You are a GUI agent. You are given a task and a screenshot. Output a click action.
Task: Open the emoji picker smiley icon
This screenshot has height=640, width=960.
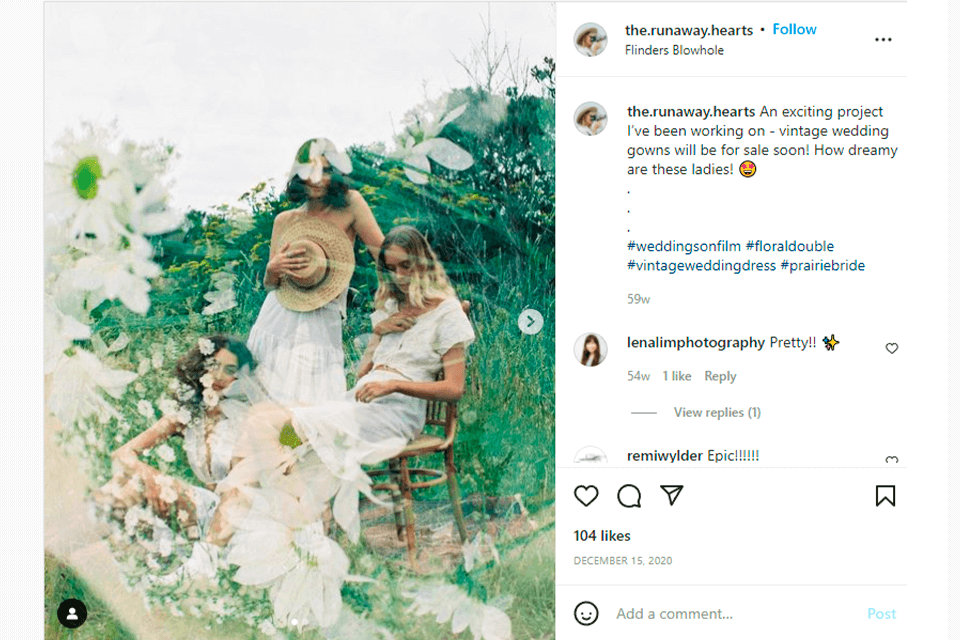click(587, 613)
